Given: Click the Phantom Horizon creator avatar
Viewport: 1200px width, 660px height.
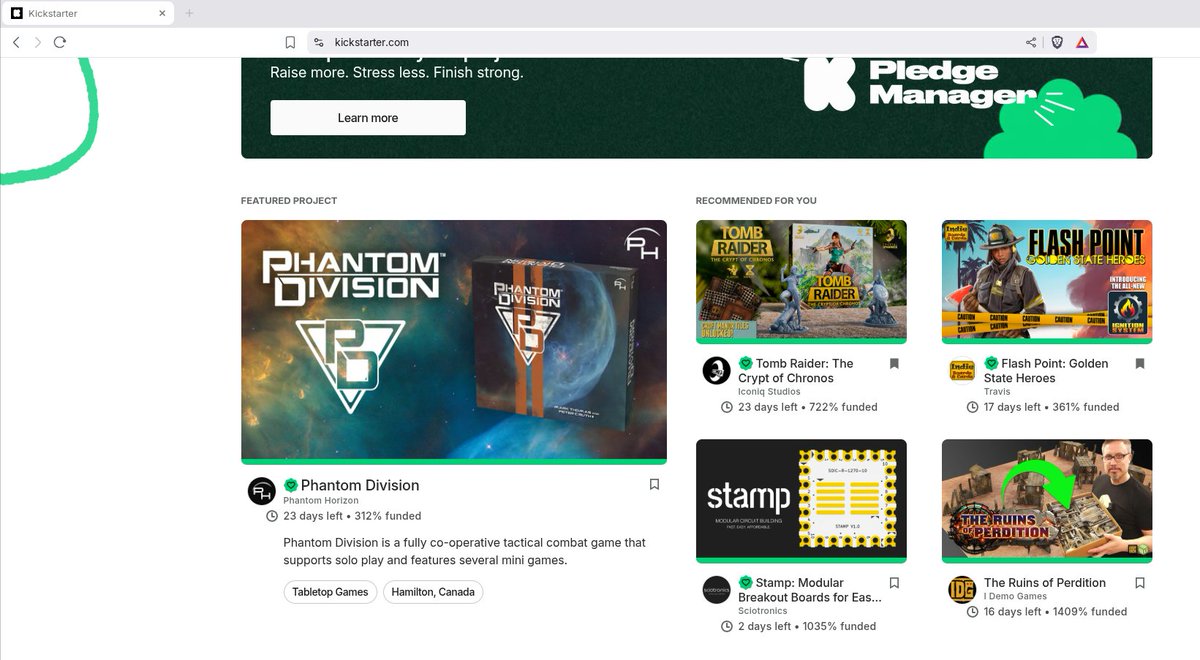Looking at the screenshot, I should [x=262, y=491].
